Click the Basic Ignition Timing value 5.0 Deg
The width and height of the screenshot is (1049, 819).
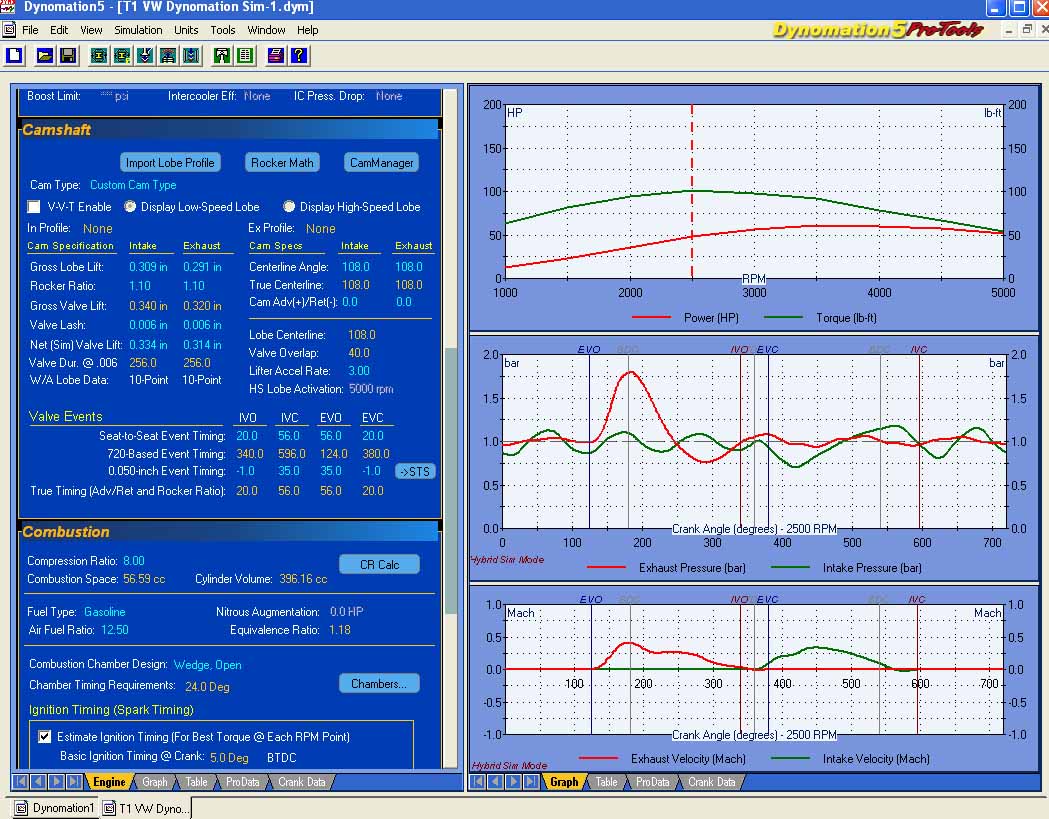coord(229,757)
